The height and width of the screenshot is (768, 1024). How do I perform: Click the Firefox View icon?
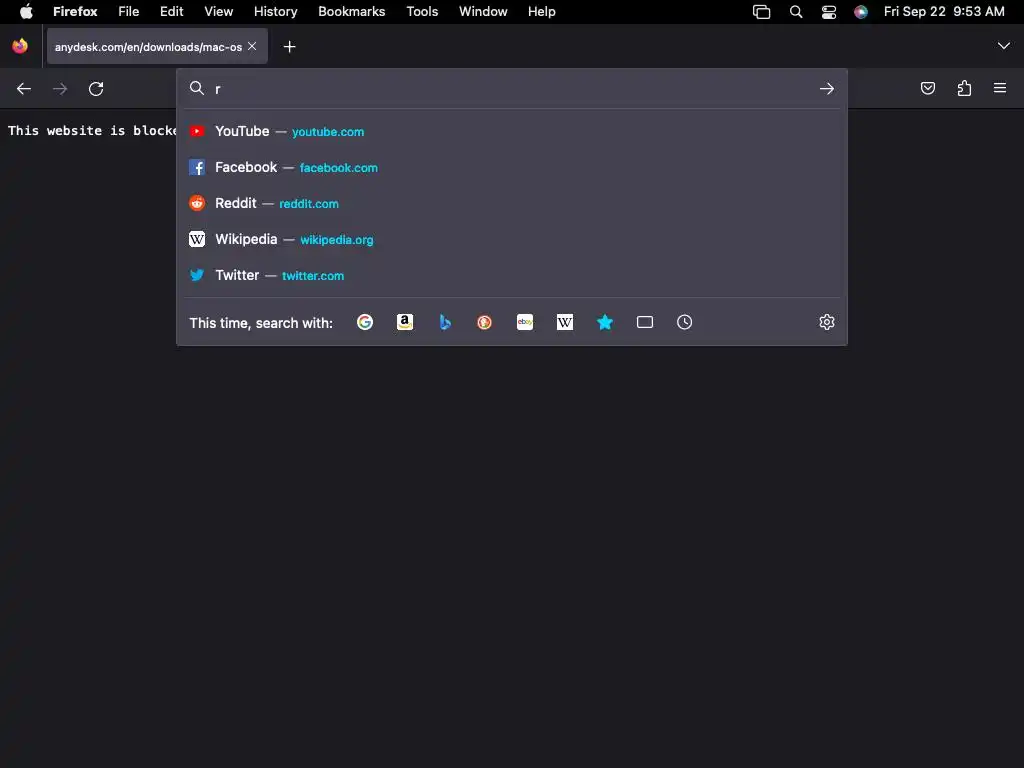pyautogui.click(x=20, y=46)
